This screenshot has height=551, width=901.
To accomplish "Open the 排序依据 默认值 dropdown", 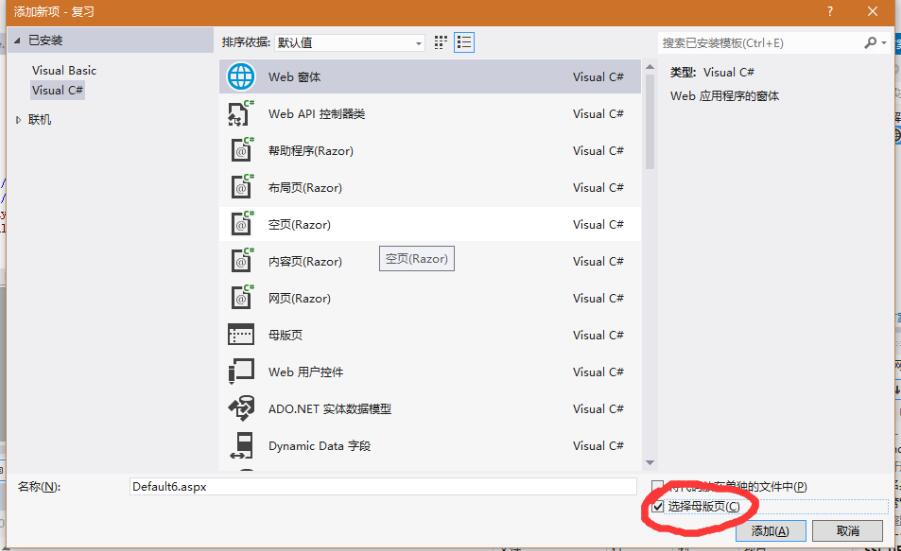I will point(349,43).
